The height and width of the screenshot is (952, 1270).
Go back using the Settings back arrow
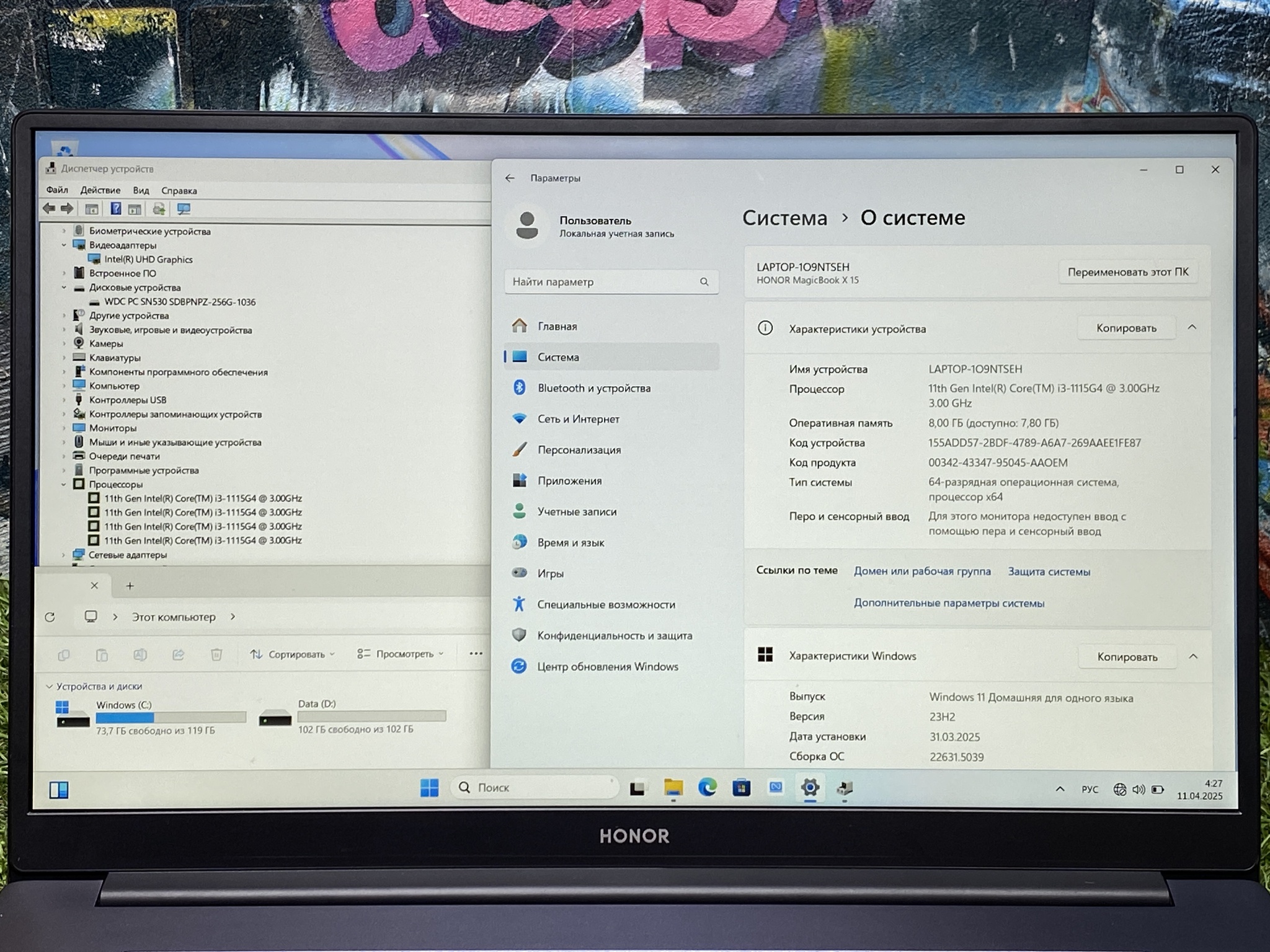[x=510, y=178]
